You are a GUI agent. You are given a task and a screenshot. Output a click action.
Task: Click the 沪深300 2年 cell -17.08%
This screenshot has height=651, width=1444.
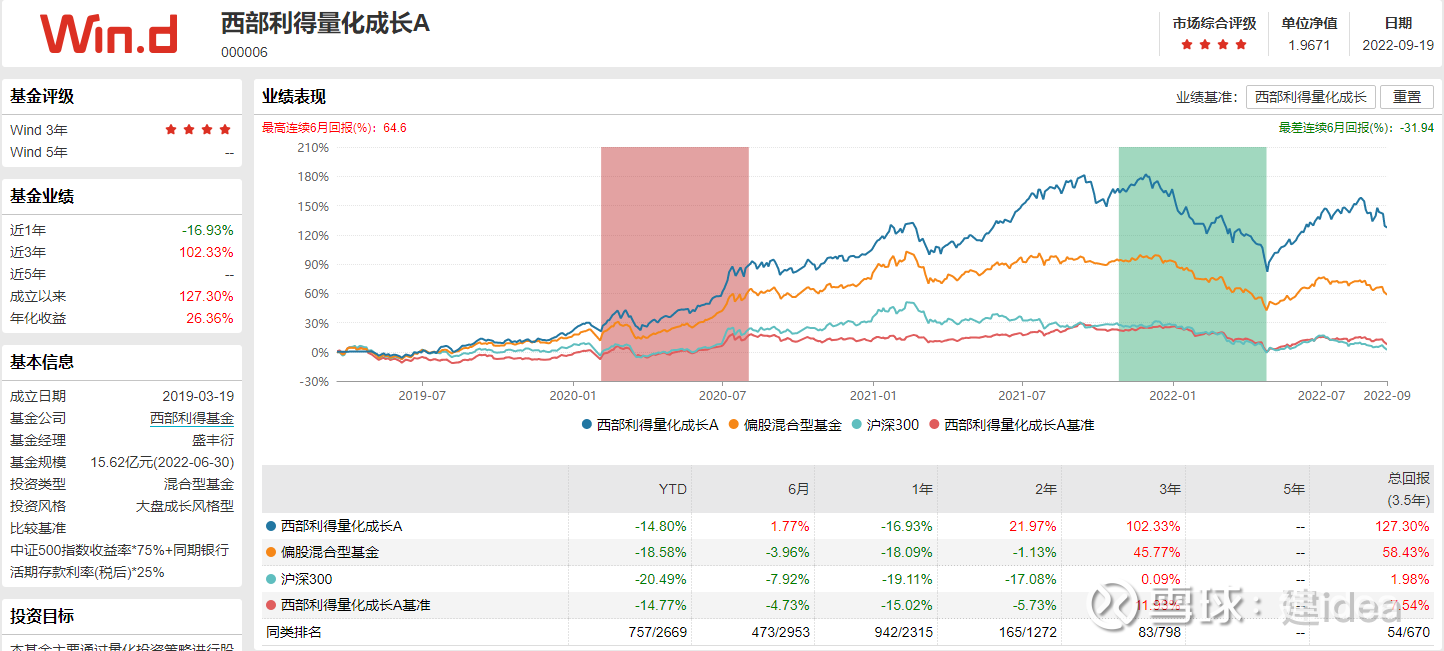point(1032,579)
